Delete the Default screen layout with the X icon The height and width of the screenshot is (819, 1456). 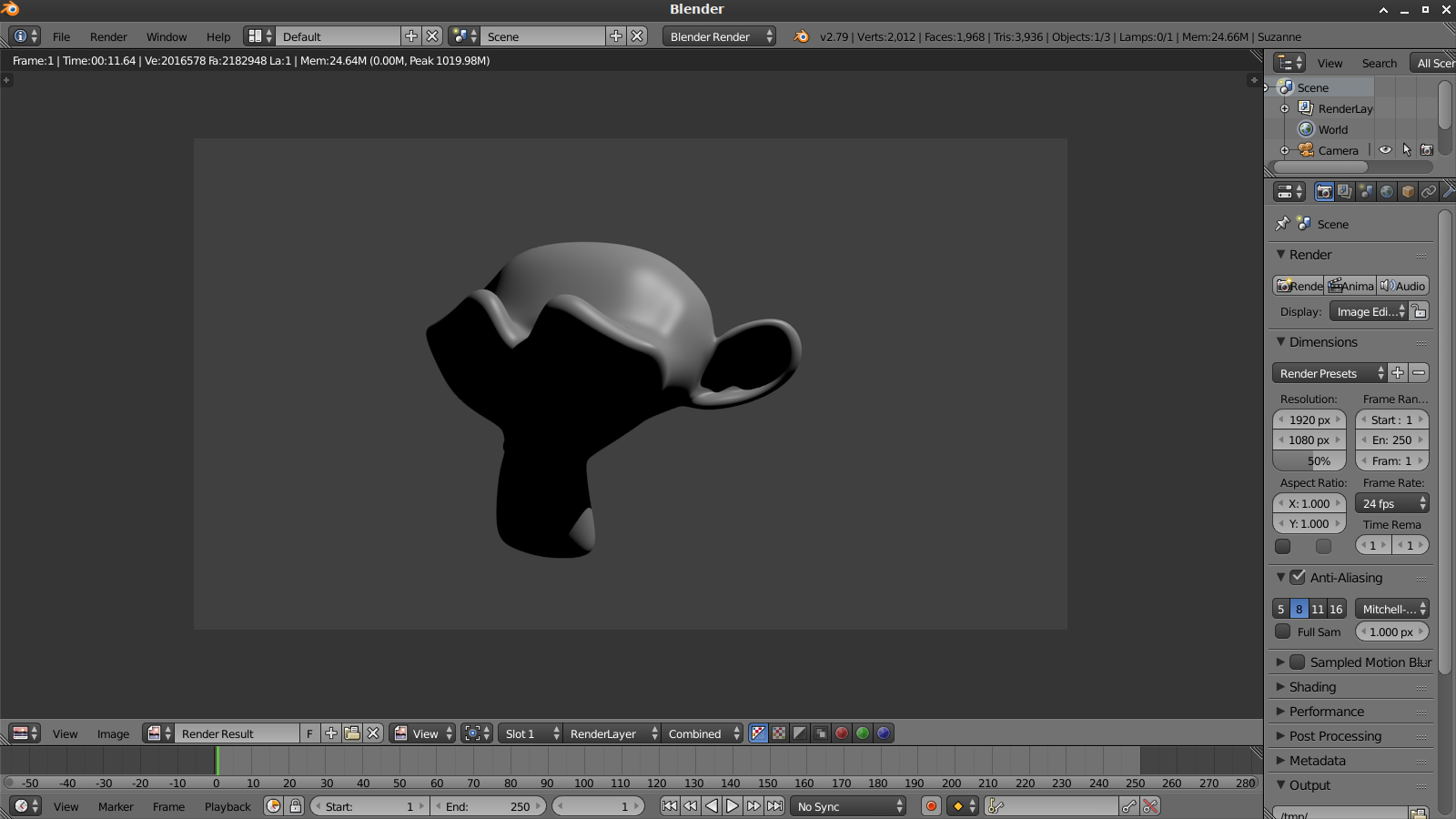tap(432, 35)
